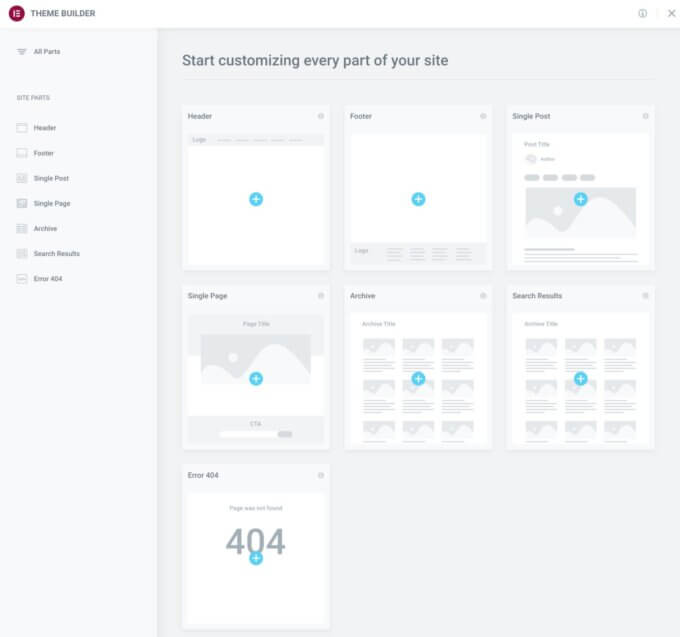Click the Search Results sidebar icon

pos(22,254)
